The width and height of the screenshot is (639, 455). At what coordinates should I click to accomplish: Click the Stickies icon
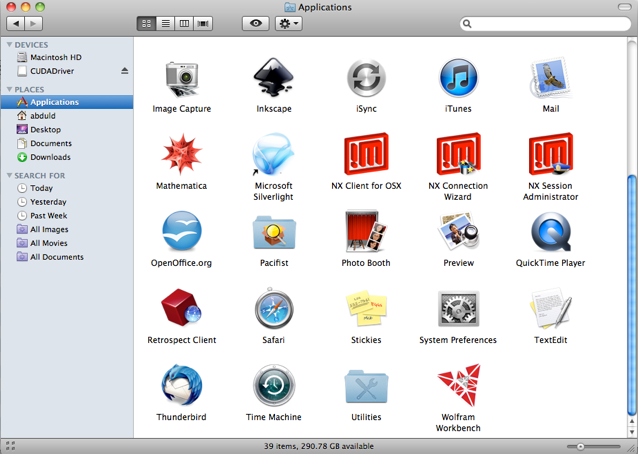[x=366, y=308]
